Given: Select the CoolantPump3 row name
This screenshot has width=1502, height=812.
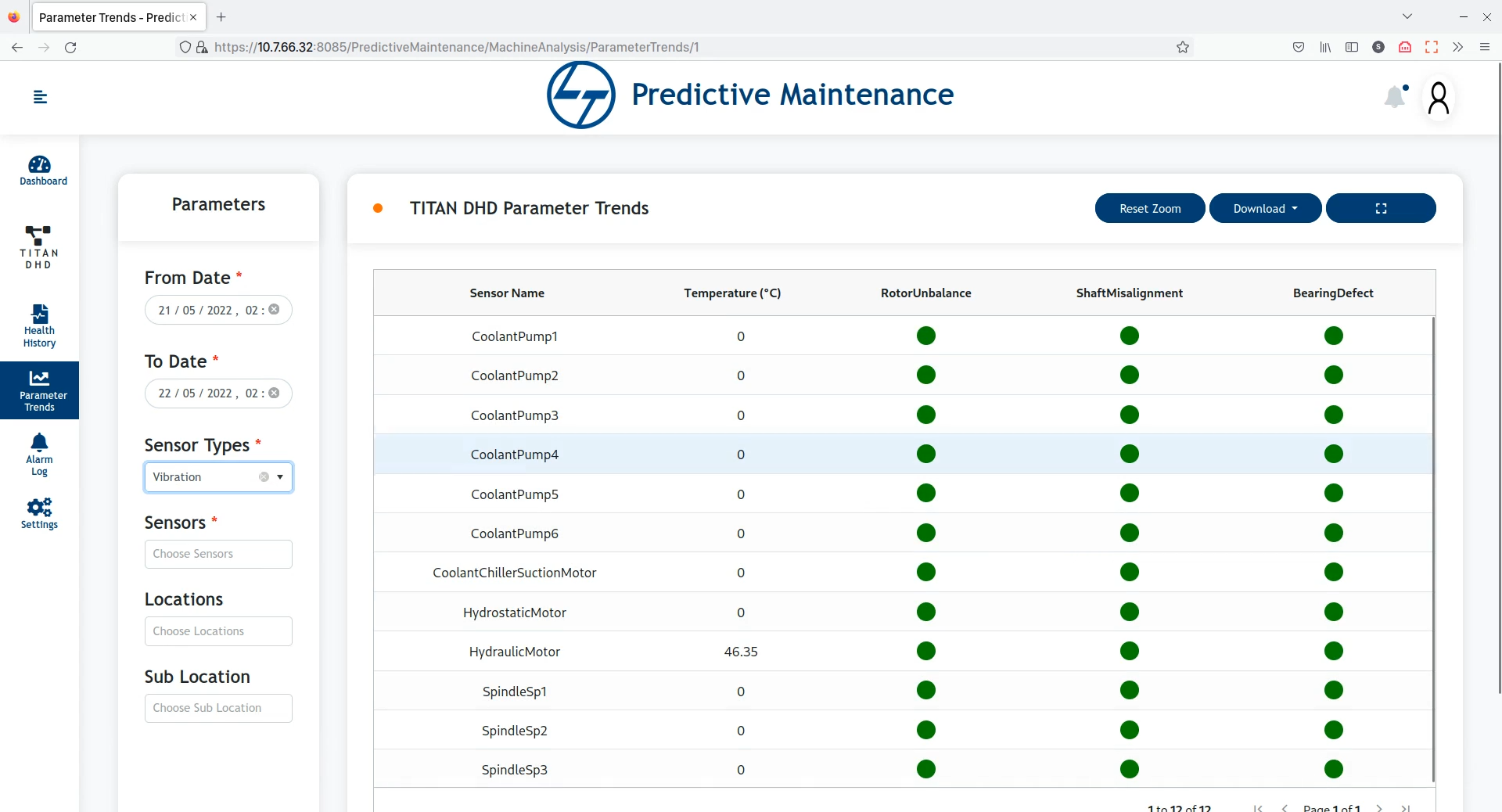Looking at the screenshot, I should [515, 415].
